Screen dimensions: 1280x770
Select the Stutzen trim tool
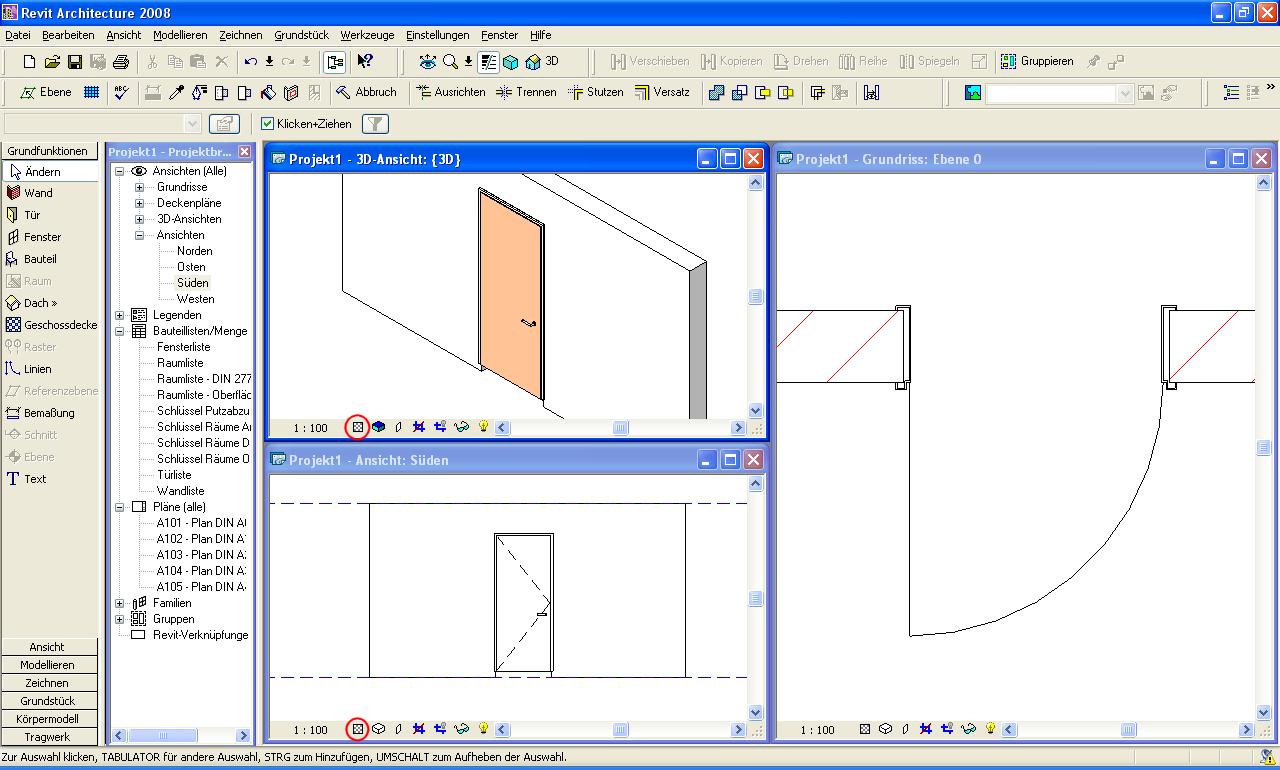coord(595,92)
